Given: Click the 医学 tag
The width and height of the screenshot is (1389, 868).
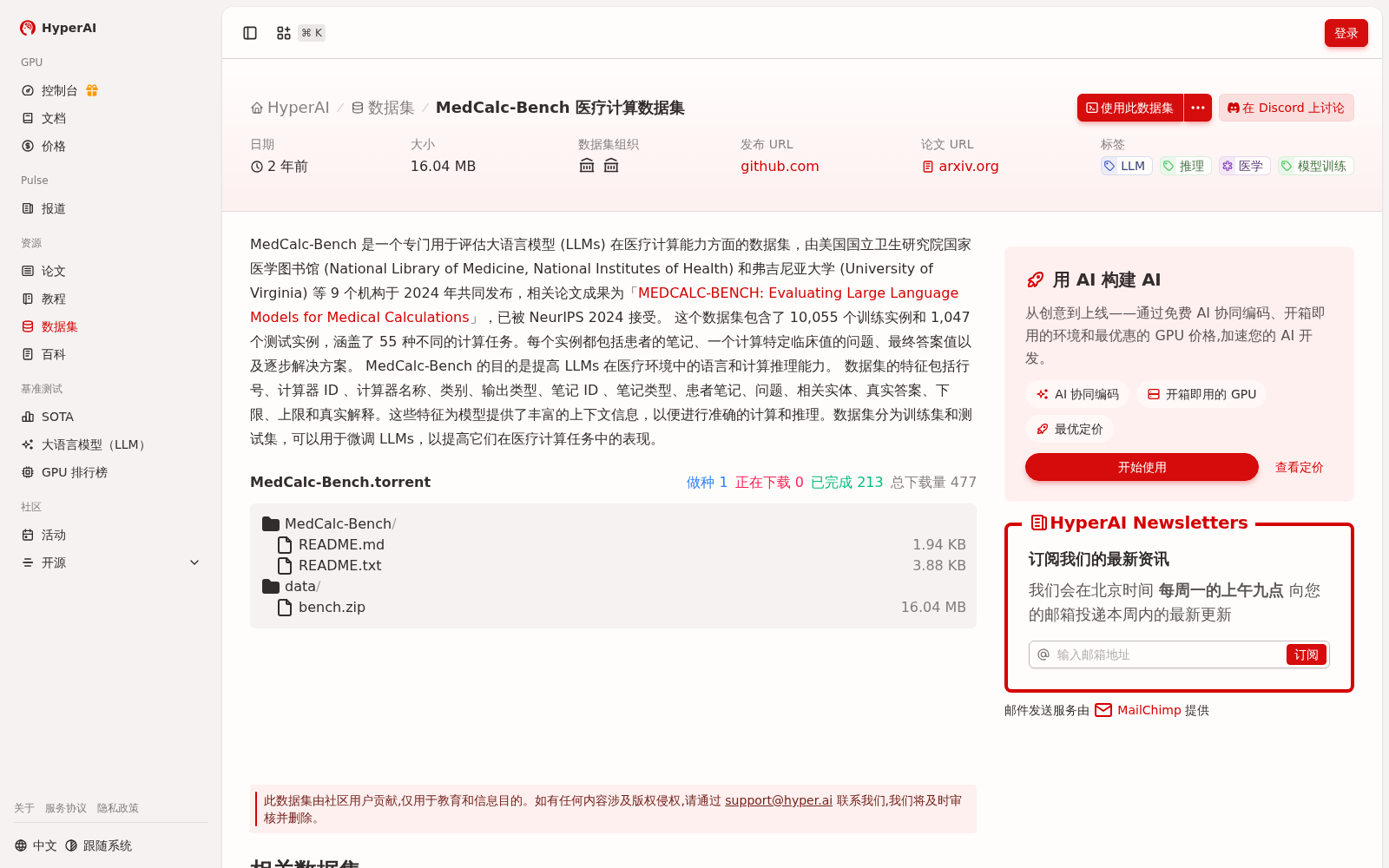Looking at the screenshot, I should click(x=1244, y=166).
